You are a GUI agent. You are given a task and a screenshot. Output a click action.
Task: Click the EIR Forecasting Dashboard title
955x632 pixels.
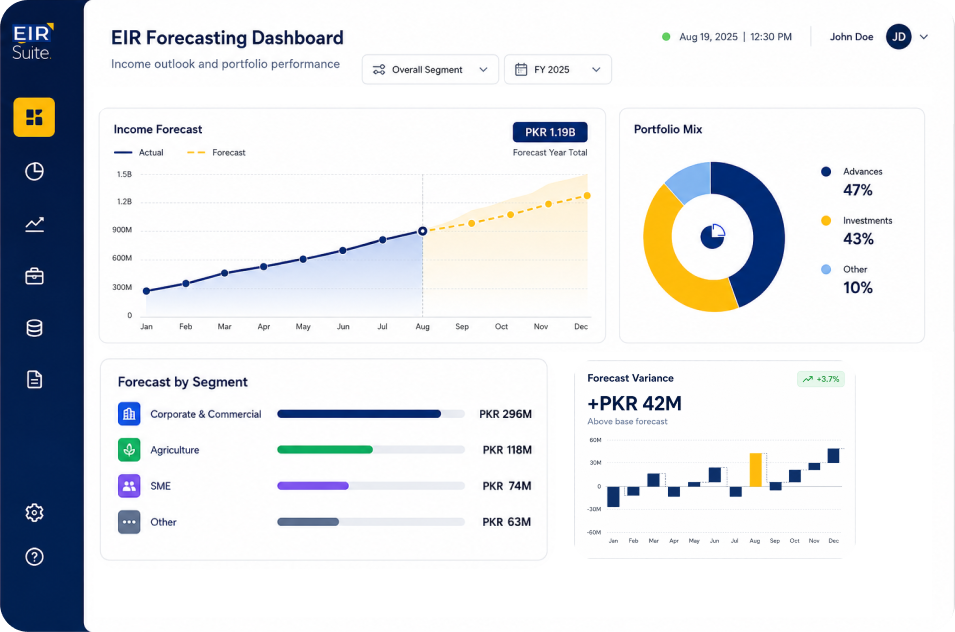[227, 38]
